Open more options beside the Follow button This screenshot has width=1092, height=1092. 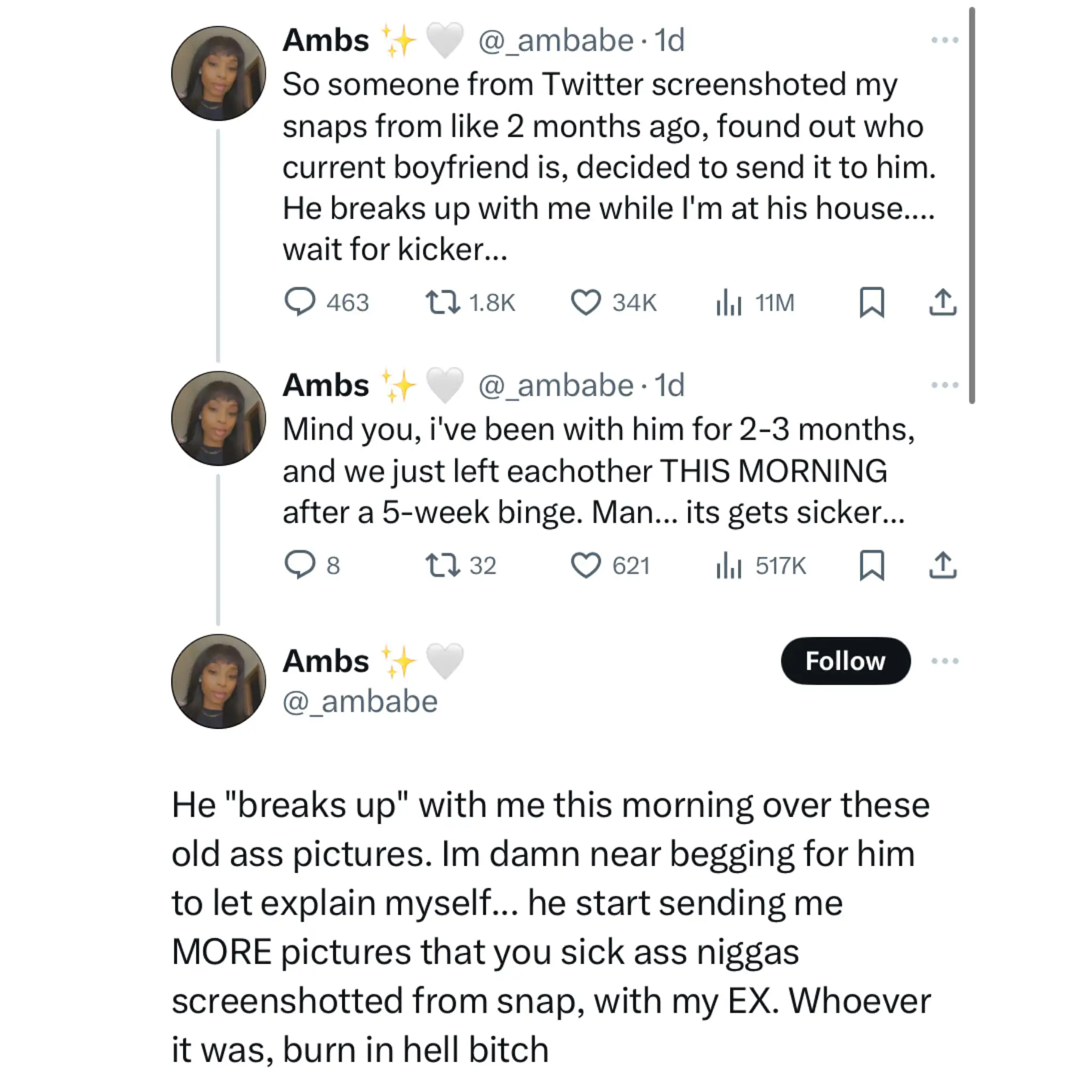coord(944,661)
